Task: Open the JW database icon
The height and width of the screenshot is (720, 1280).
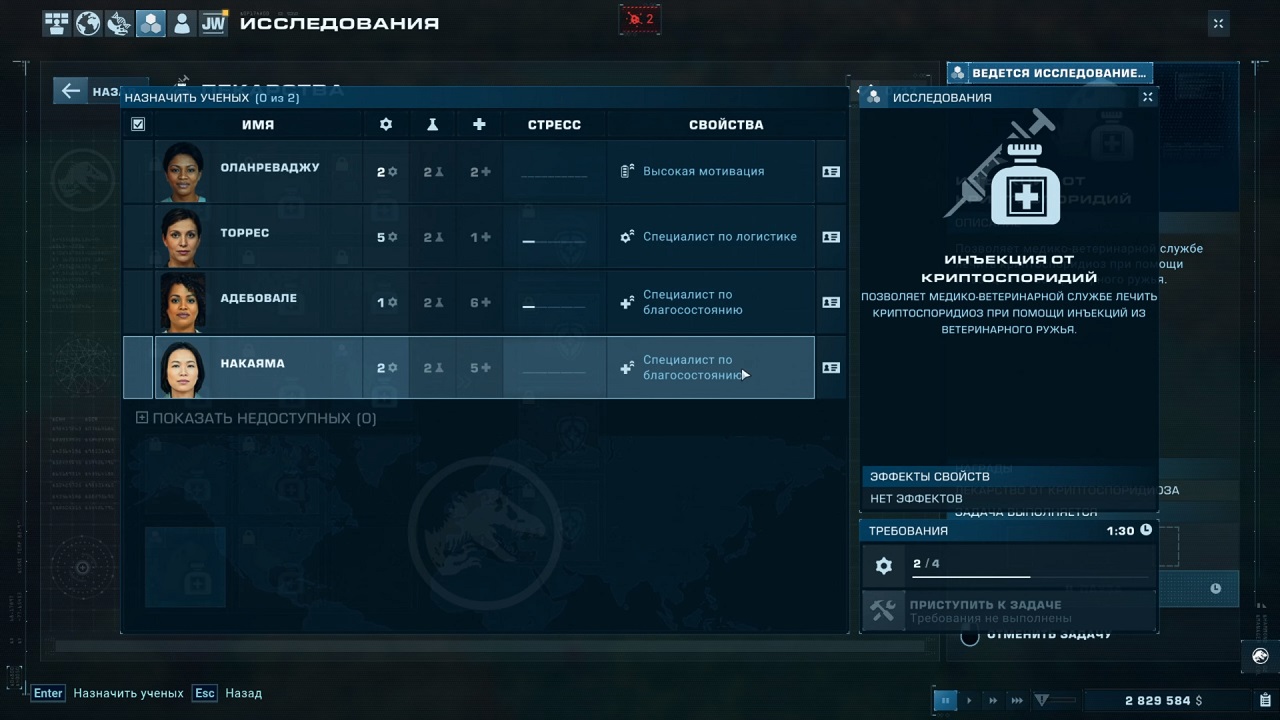Action: point(213,23)
